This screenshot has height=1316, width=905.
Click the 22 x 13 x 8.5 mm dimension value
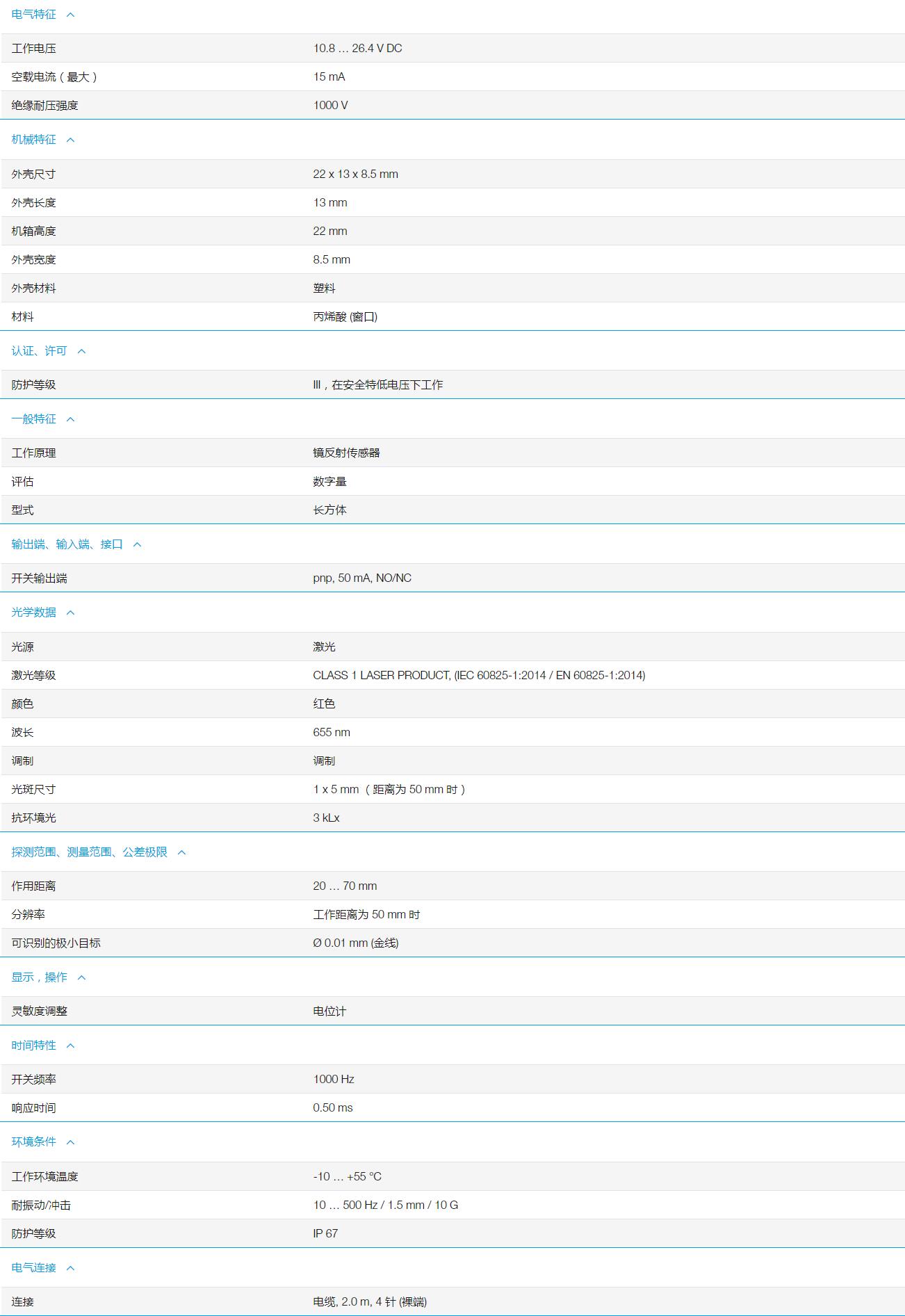[355, 174]
